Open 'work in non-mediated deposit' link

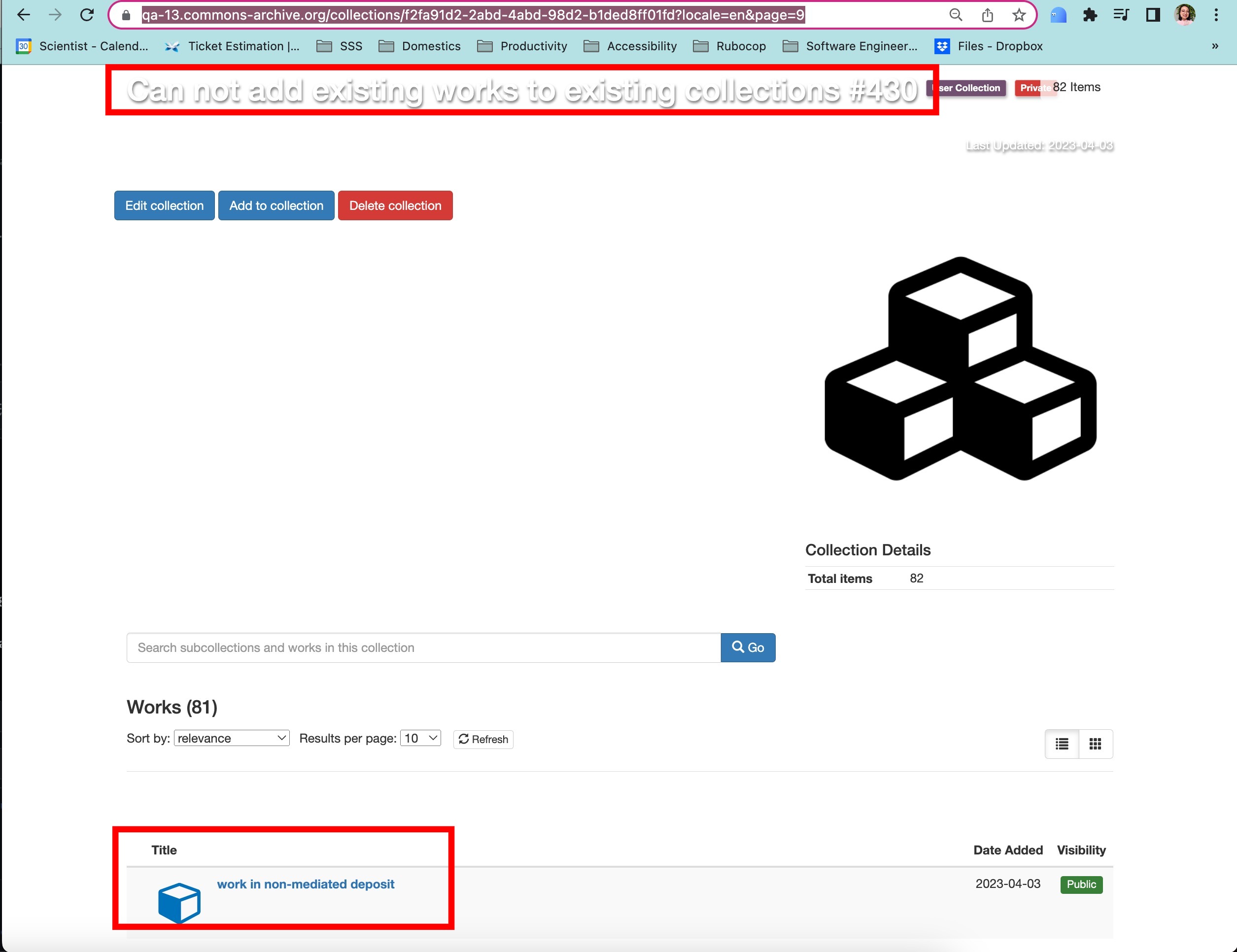[306, 884]
